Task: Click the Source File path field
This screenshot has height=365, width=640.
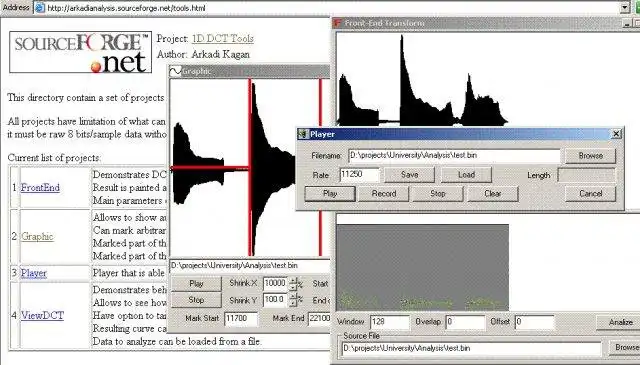Action: (471, 349)
